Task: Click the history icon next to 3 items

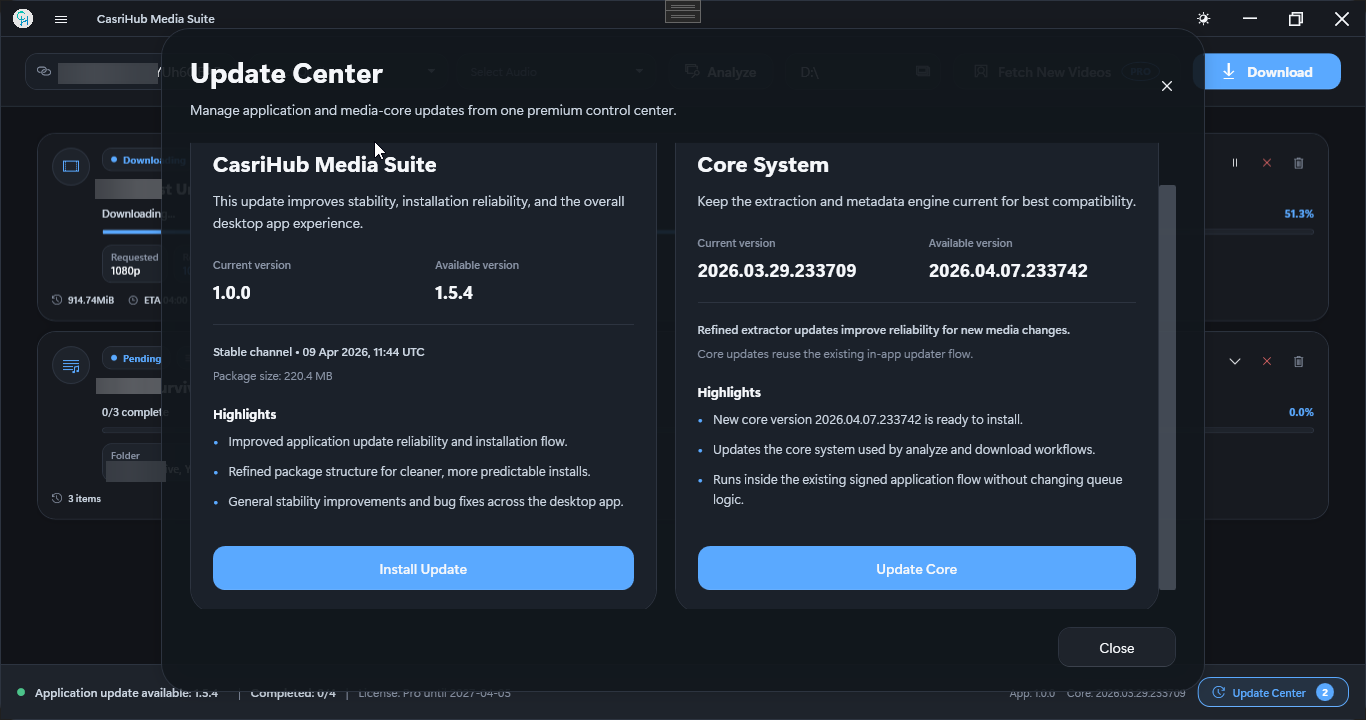Action: [57, 498]
